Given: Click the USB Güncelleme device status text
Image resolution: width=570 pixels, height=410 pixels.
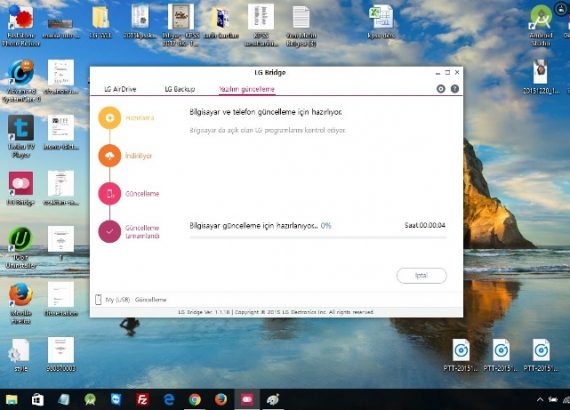Looking at the screenshot, I should (x=136, y=300).
